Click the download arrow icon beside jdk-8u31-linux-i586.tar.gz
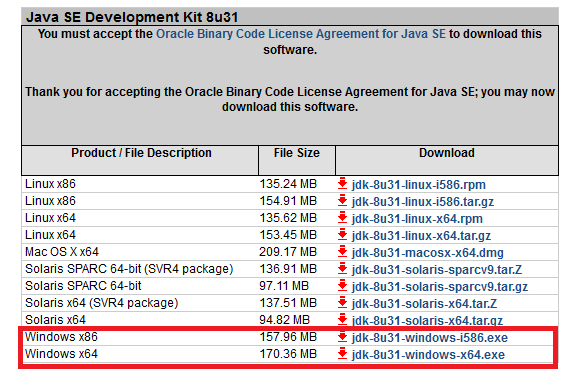 (x=342, y=201)
